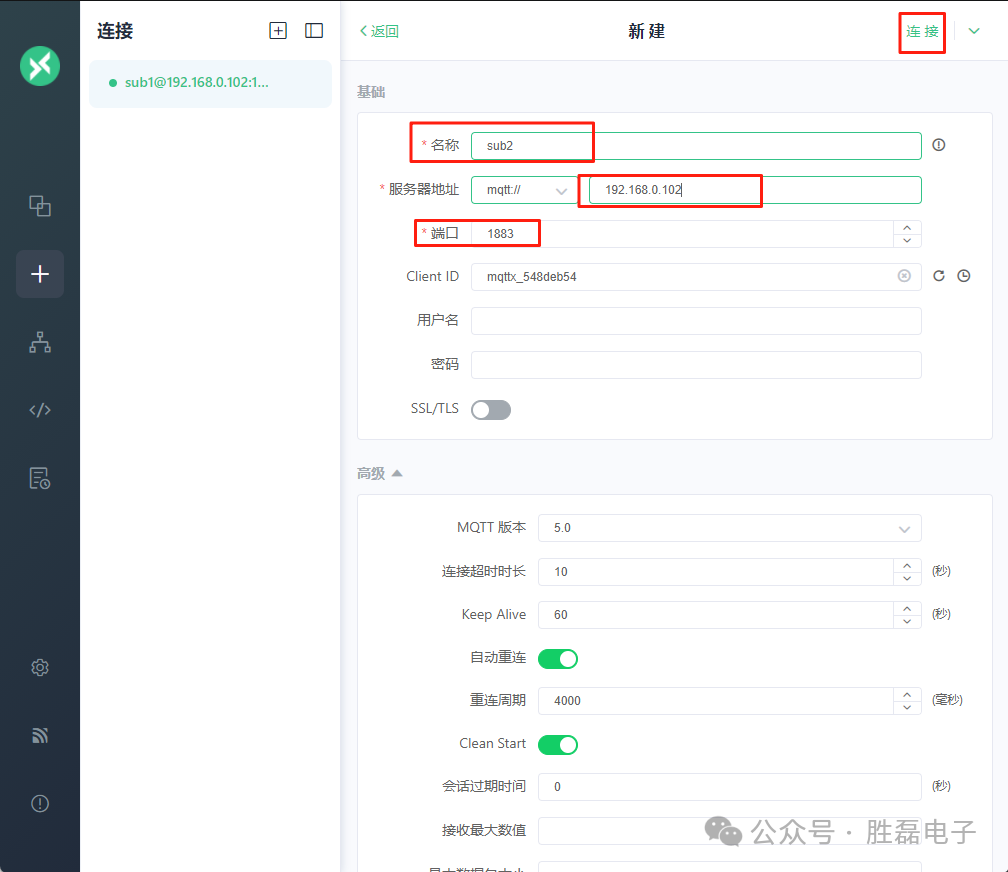The image size is (1008, 872).
Task: Add new connection via plus box icon
Action: tap(278, 30)
